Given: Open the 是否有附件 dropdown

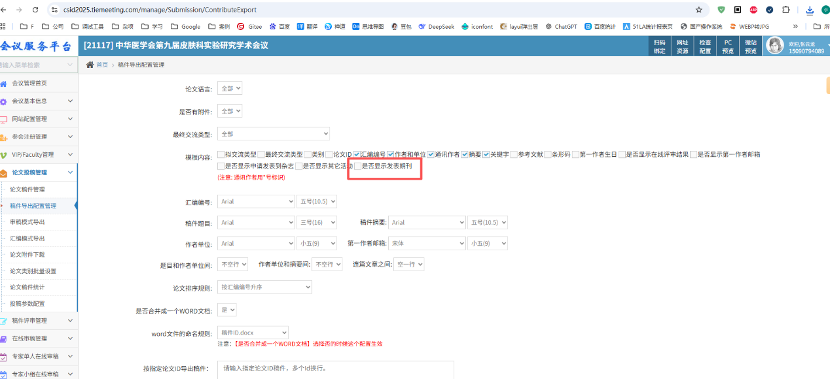Looking at the screenshot, I should pyautogui.click(x=230, y=111).
